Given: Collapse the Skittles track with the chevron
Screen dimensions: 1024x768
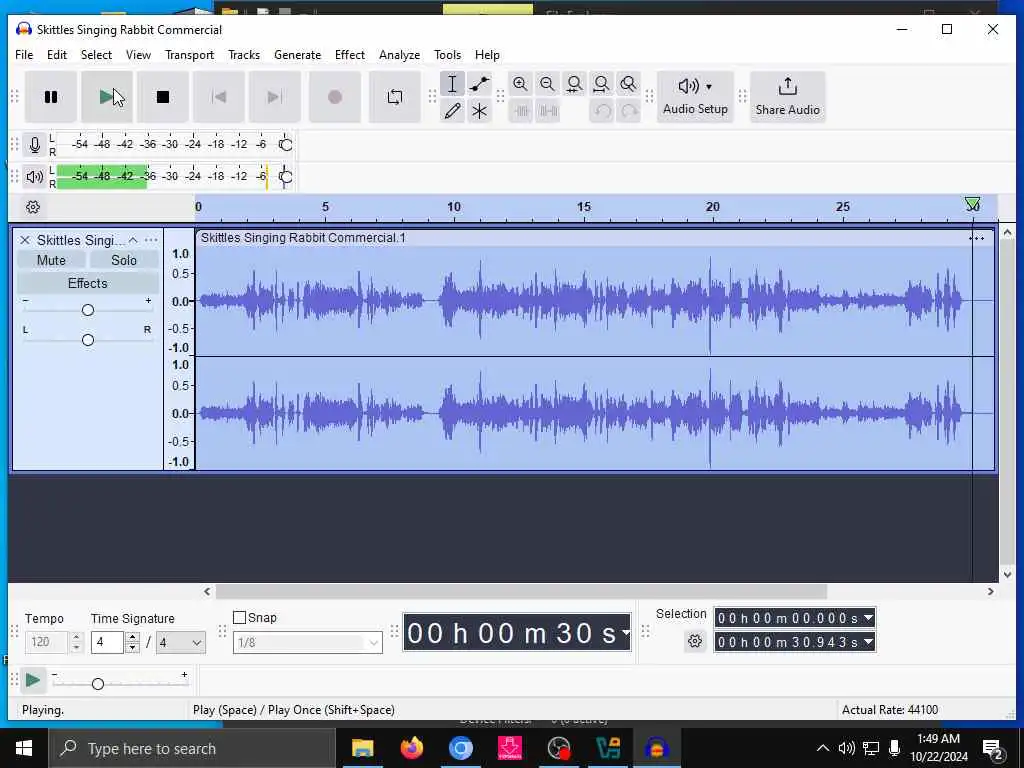Looking at the screenshot, I should [x=133, y=240].
